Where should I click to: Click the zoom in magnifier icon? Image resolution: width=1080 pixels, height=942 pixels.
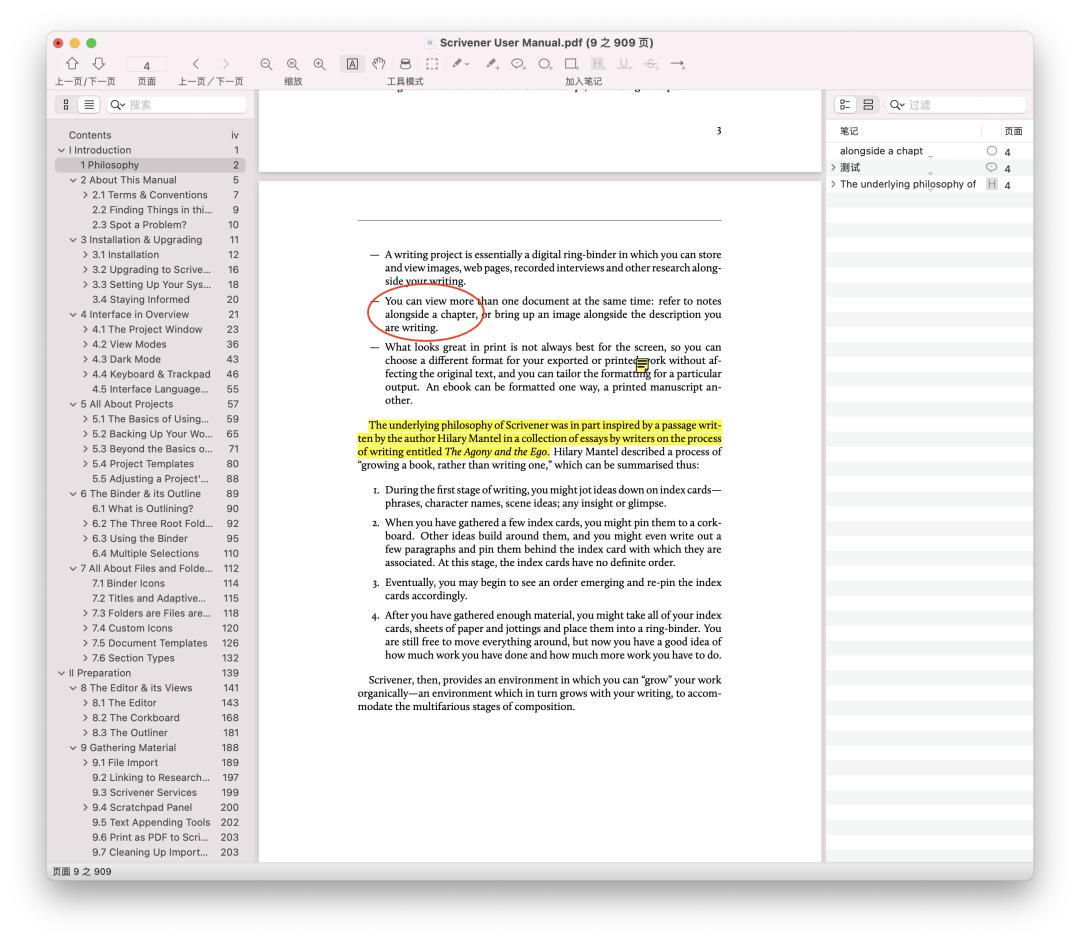pos(319,64)
